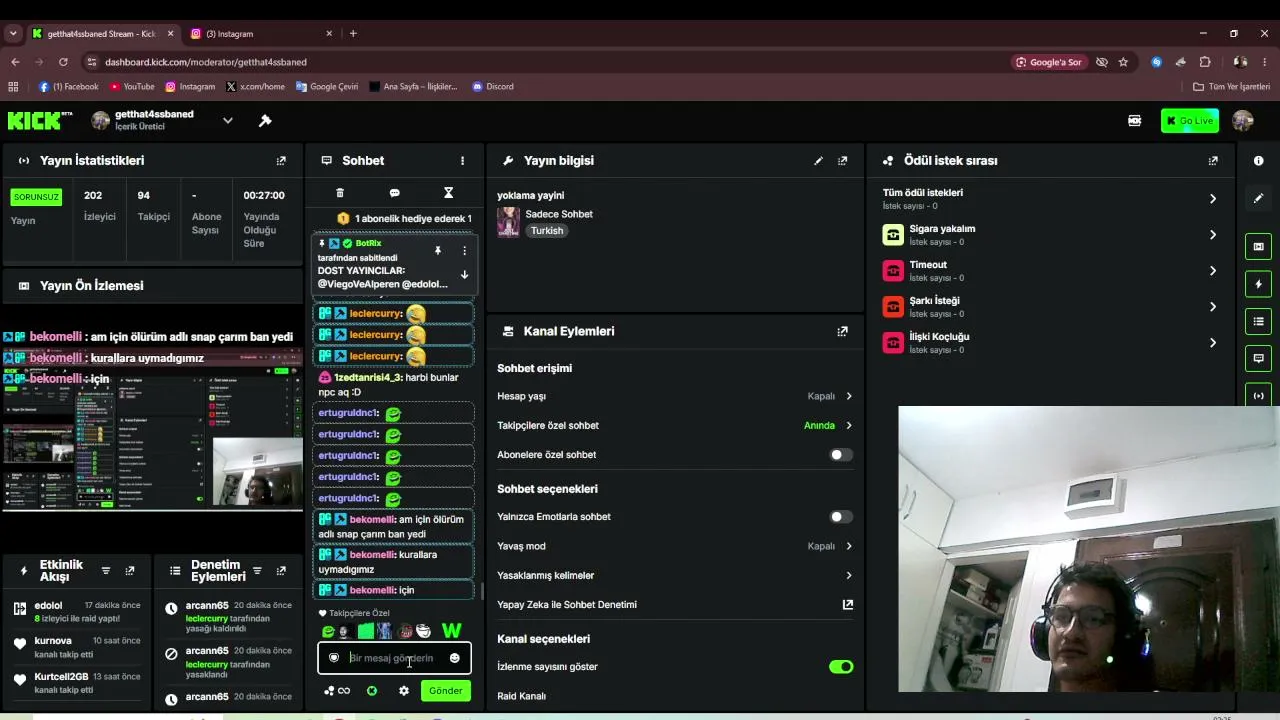The width and height of the screenshot is (1280, 720).
Task: Disable İzlenme sayısını göster switch
Action: point(841,667)
